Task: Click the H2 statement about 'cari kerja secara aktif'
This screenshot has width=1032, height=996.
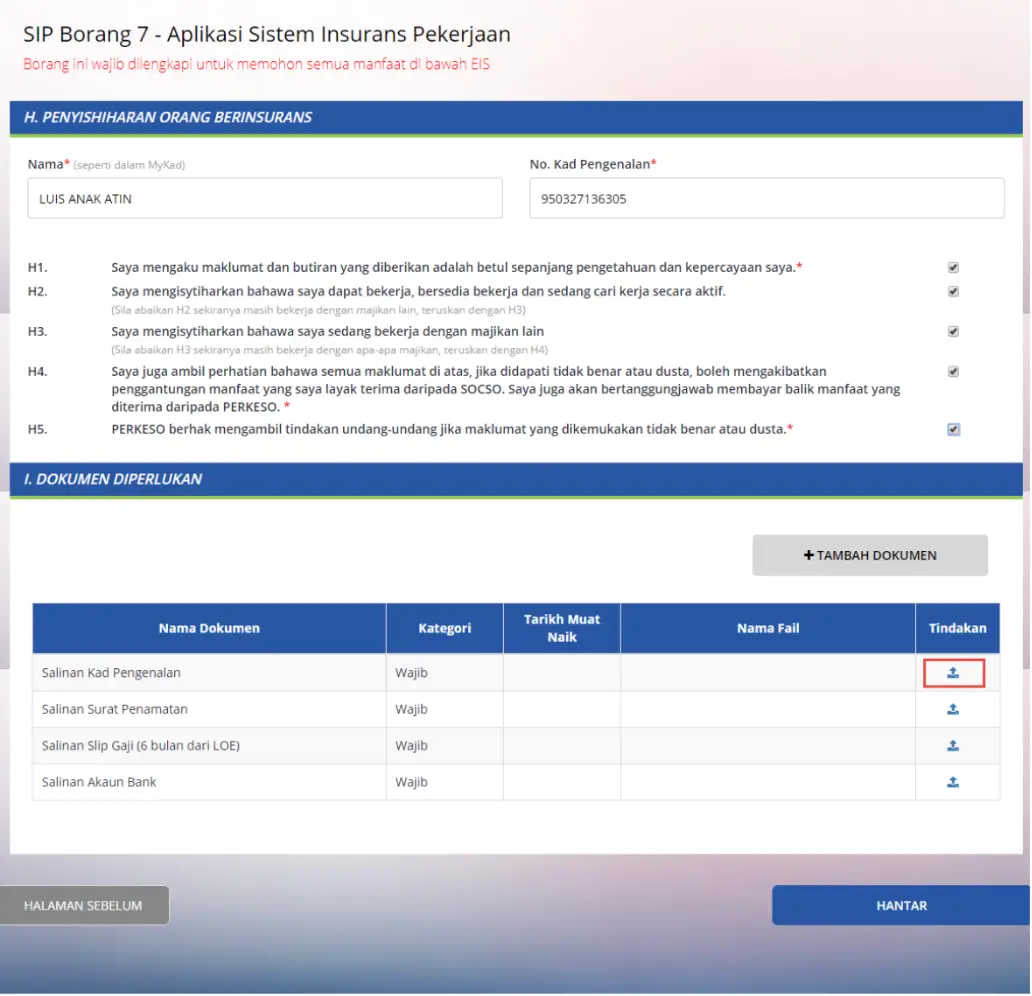Action: 418,291
